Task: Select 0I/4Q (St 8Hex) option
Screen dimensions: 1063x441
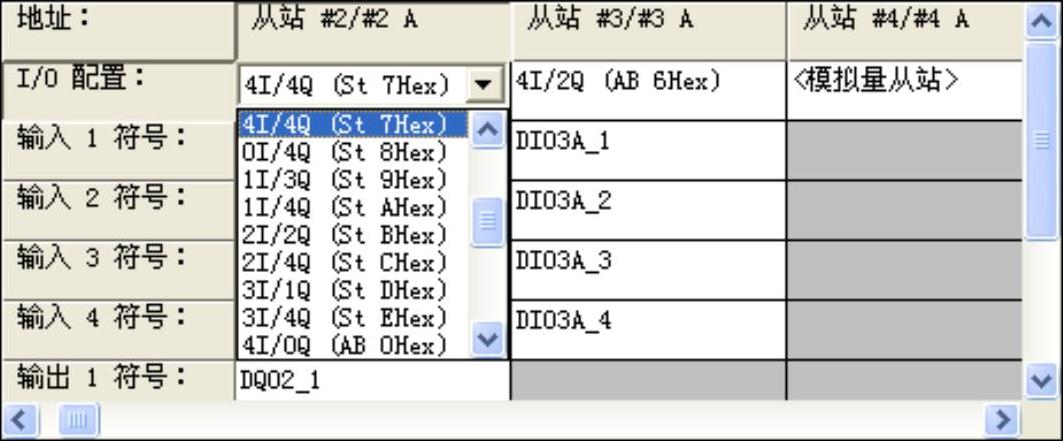Action: click(x=345, y=153)
